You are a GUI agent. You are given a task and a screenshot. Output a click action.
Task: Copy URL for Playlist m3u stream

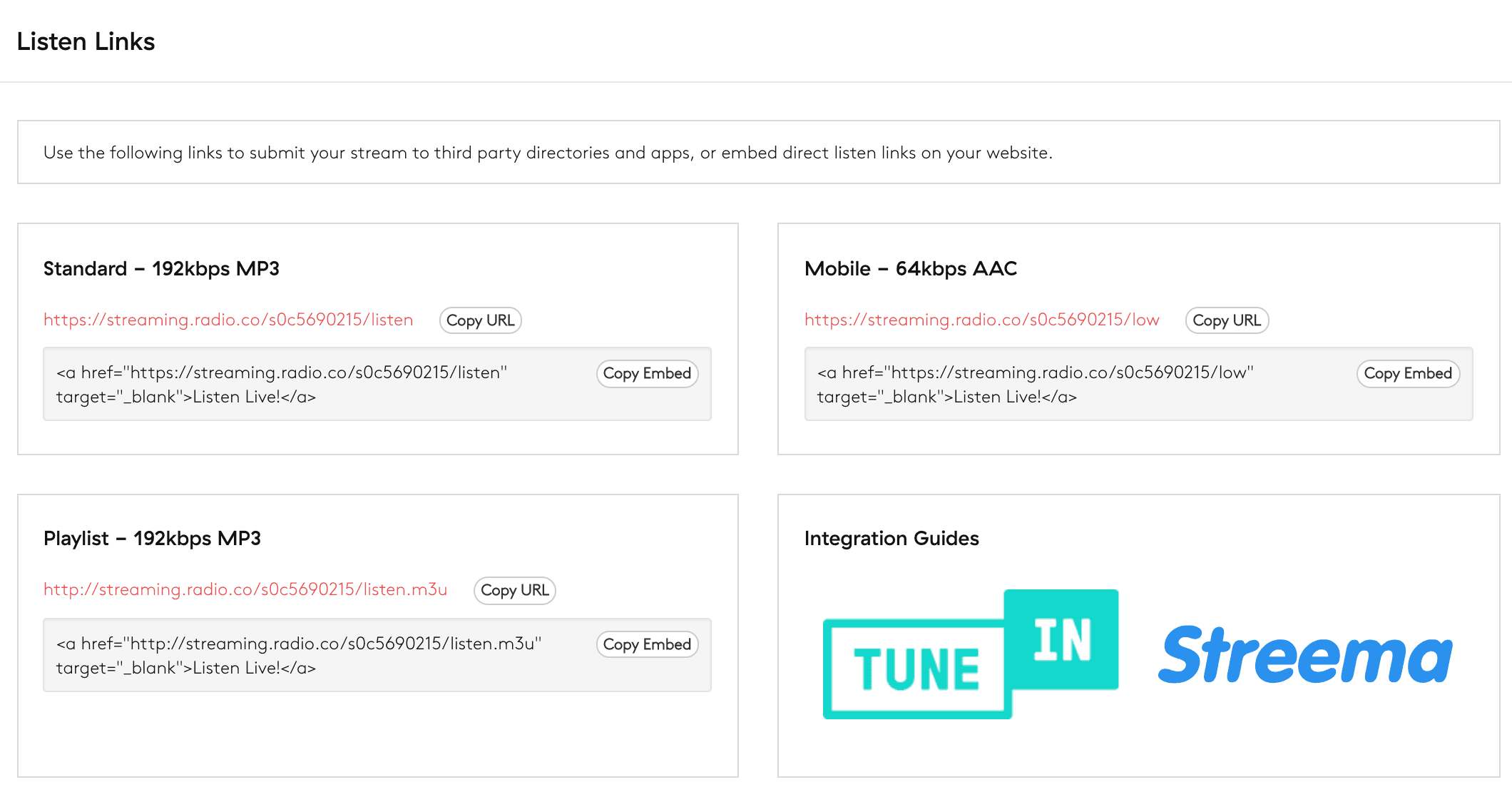pos(514,590)
